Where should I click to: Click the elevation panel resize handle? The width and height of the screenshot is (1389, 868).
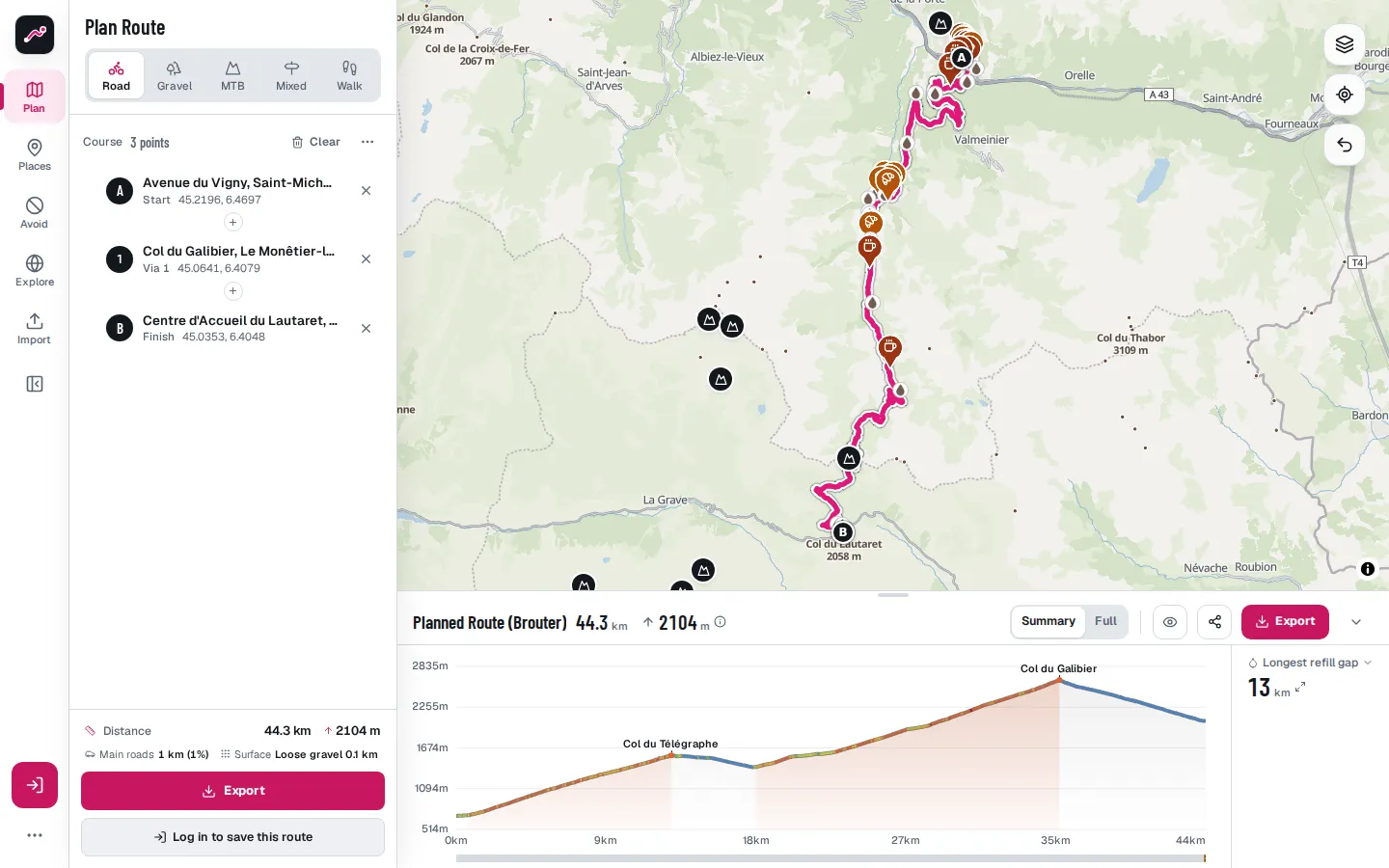(x=893, y=595)
